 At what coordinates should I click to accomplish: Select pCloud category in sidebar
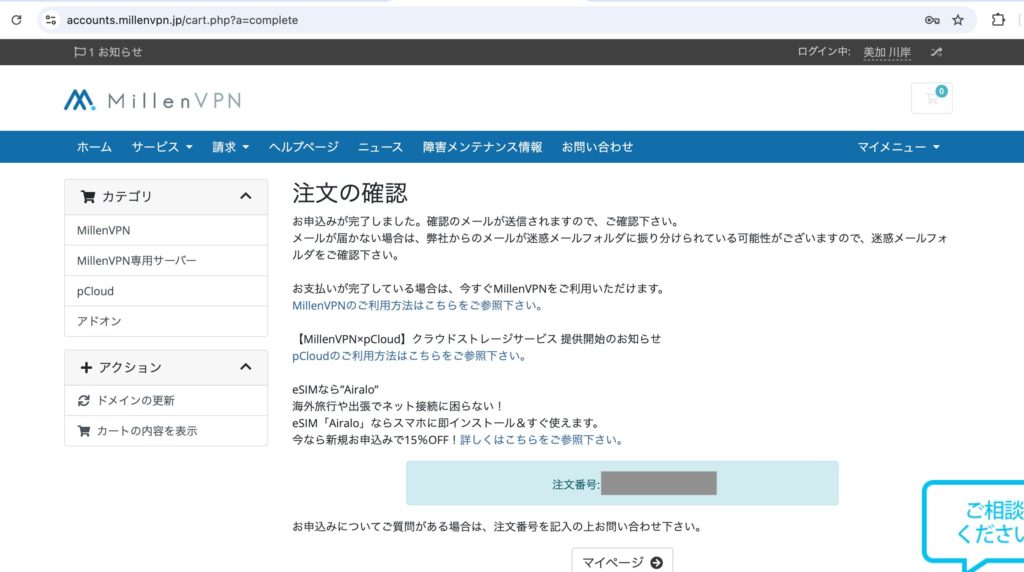(166, 291)
